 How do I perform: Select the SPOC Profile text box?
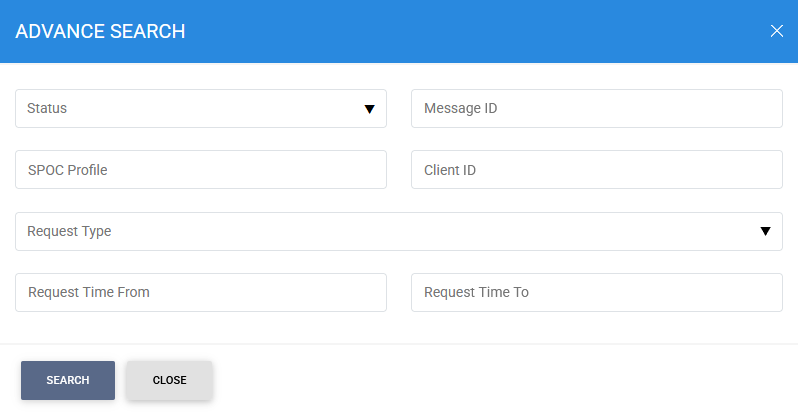click(x=201, y=170)
